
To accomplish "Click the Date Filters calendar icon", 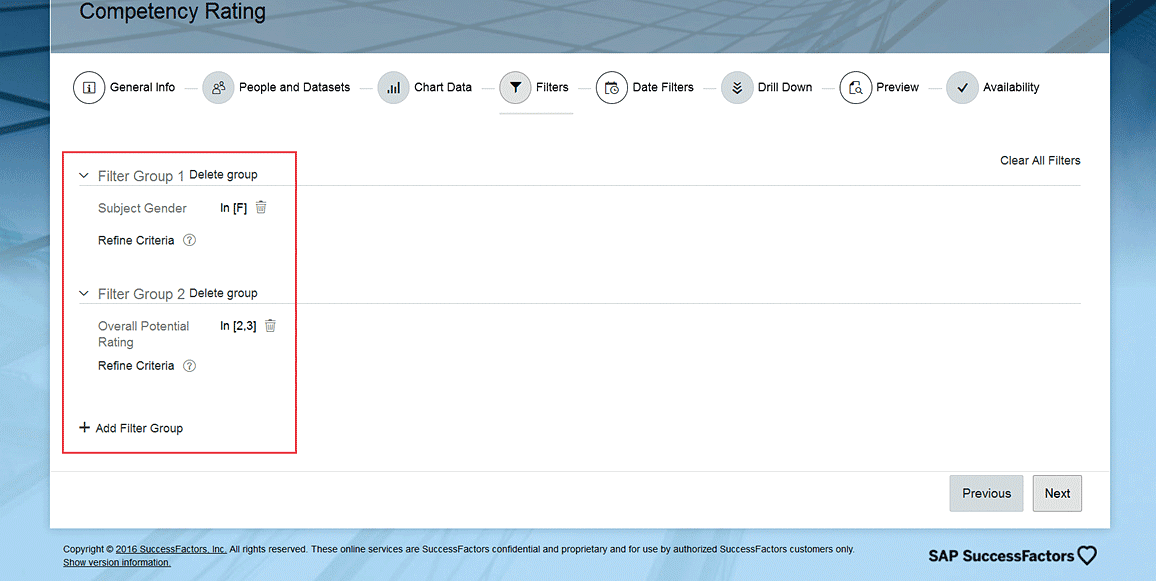I will coord(612,88).
